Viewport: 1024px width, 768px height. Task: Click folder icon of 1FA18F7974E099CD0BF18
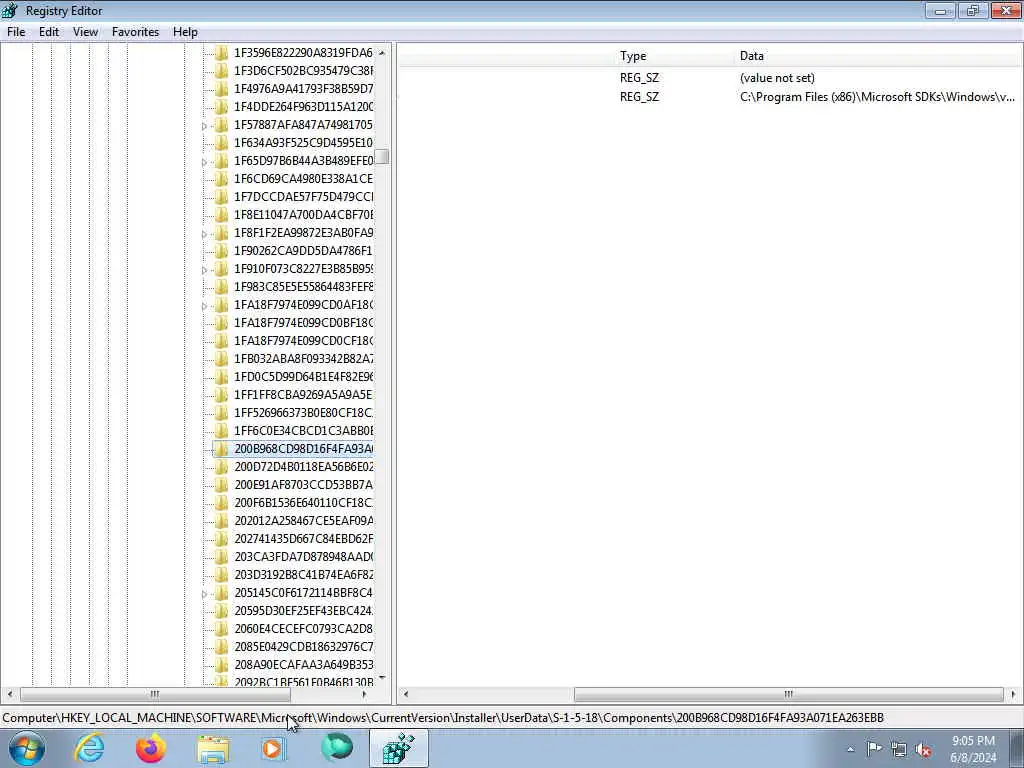(221, 323)
